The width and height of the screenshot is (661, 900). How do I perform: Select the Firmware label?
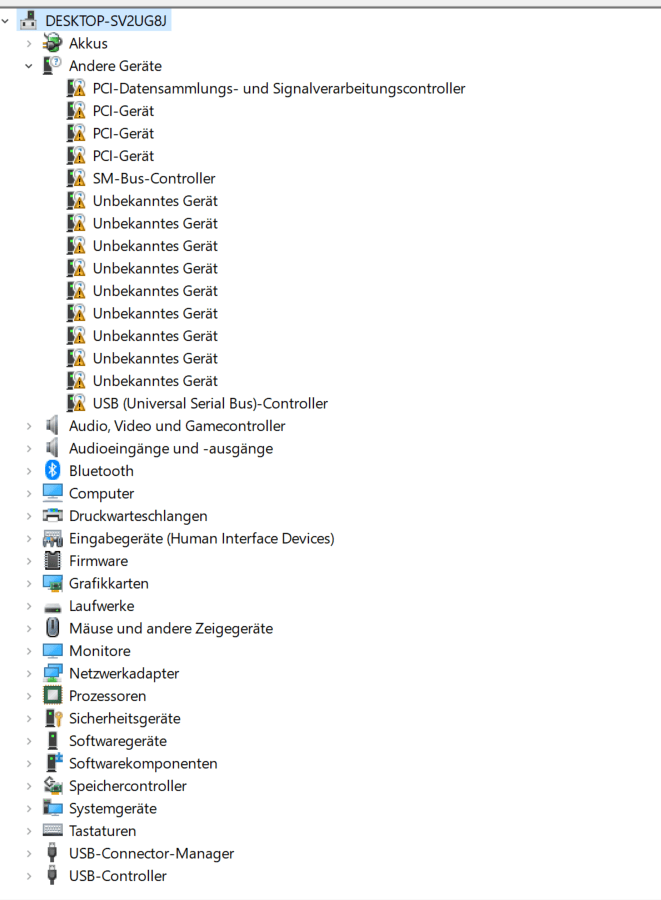(x=99, y=561)
